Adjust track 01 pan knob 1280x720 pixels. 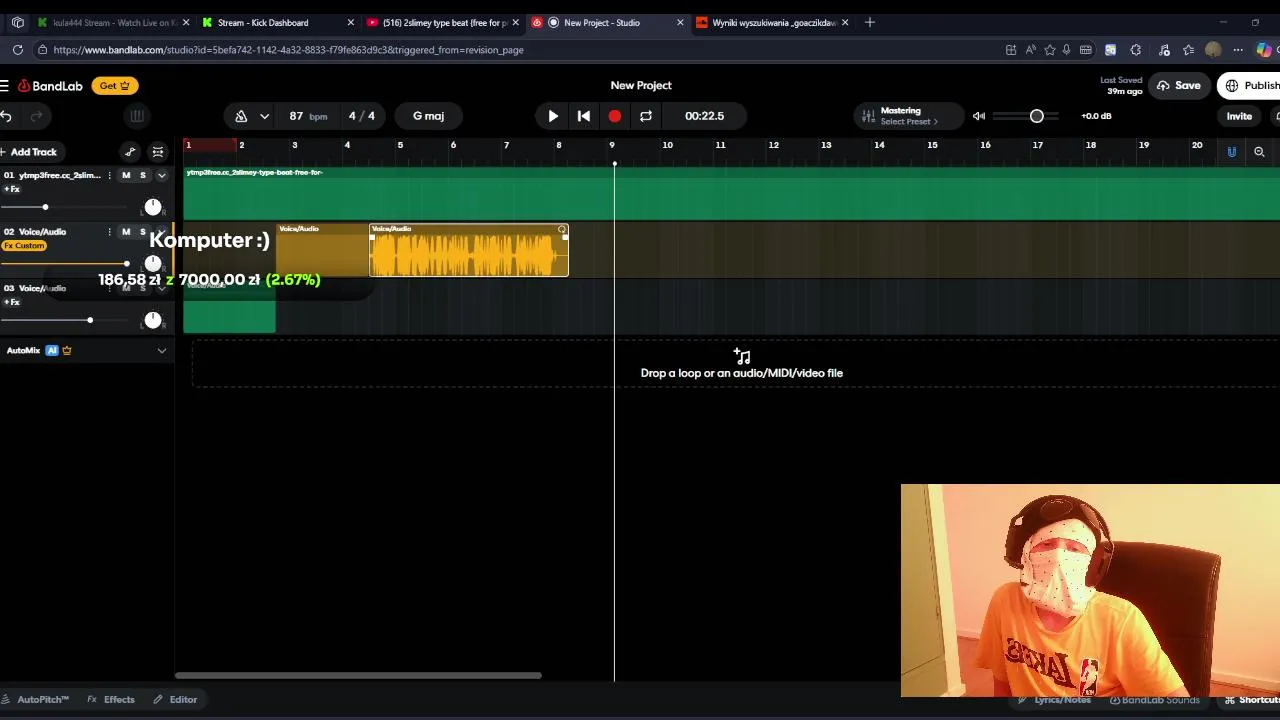pos(152,207)
